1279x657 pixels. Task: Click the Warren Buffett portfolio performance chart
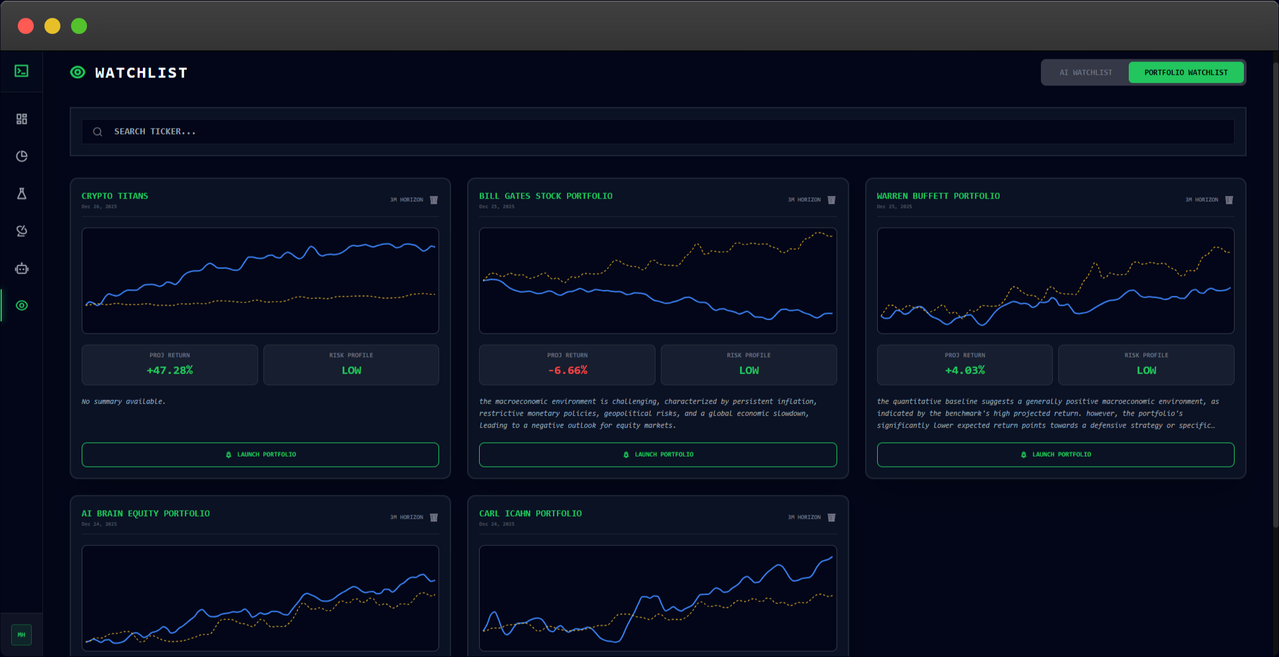1055,281
